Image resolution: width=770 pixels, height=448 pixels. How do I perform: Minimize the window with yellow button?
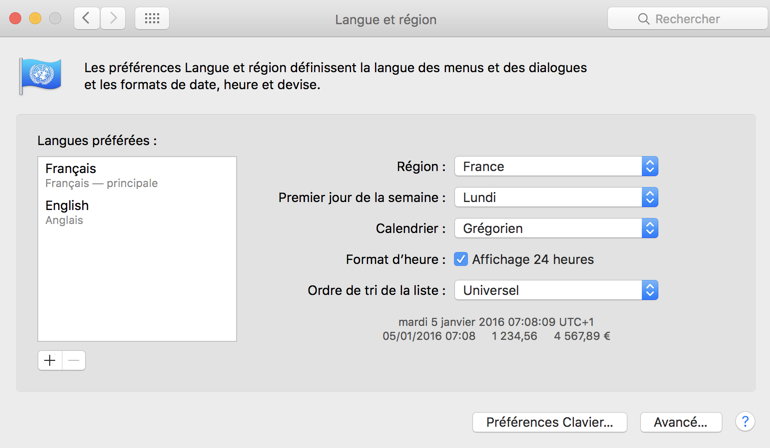pos(35,18)
